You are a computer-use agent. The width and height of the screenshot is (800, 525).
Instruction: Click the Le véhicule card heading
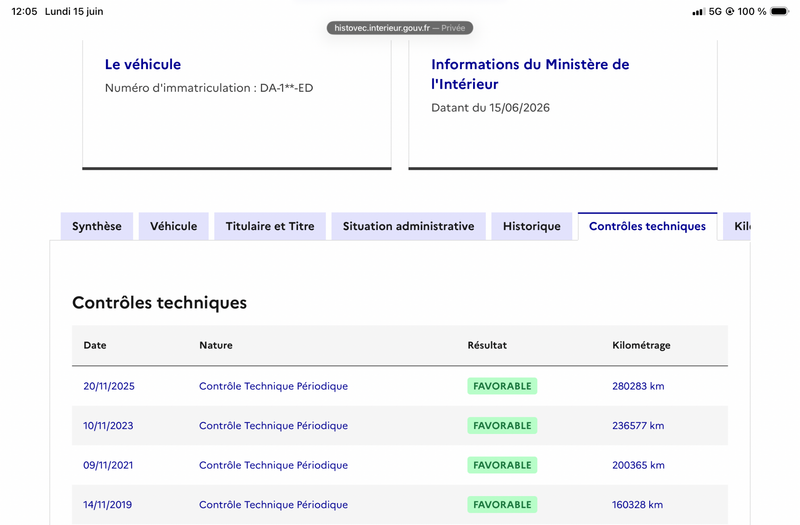tap(143, 64)
